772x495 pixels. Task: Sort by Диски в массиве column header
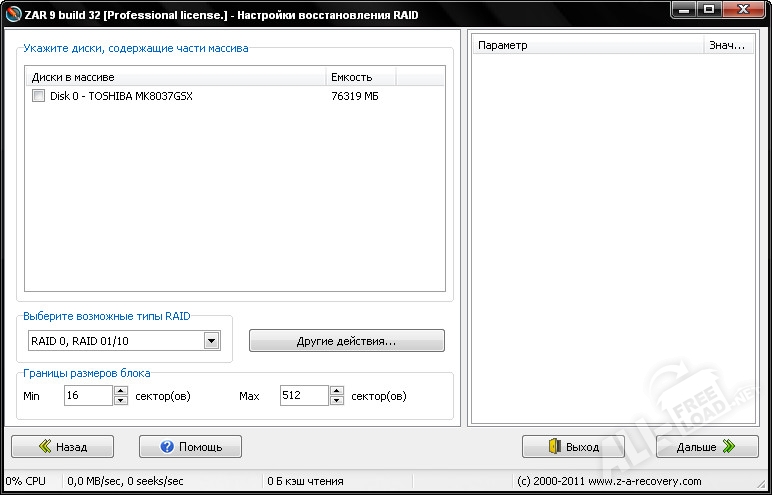point(175,77)
